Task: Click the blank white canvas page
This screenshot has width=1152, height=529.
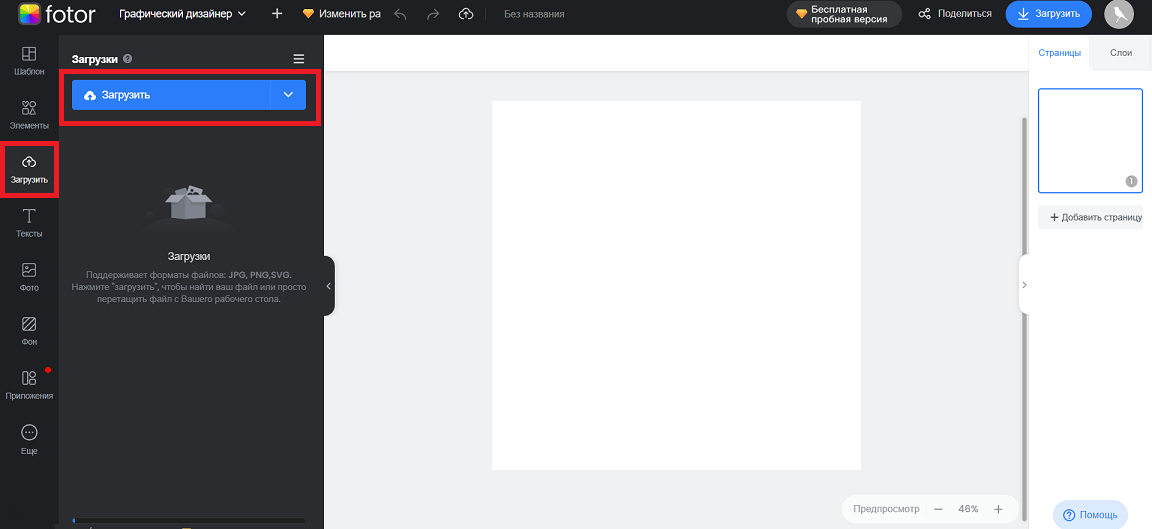Action: click(x=676, y=285)
